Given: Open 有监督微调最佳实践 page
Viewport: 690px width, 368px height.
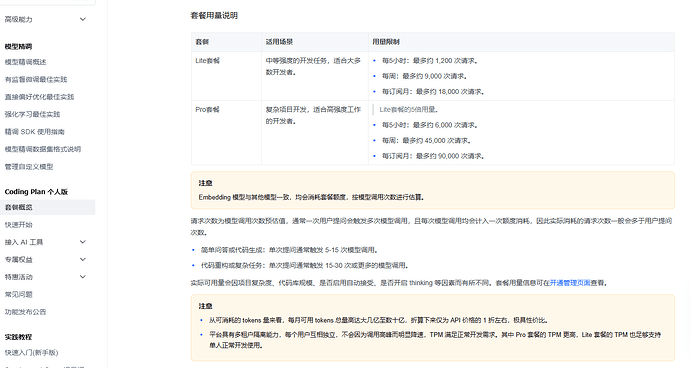Looking at the screenshot, I should point(36,80).
